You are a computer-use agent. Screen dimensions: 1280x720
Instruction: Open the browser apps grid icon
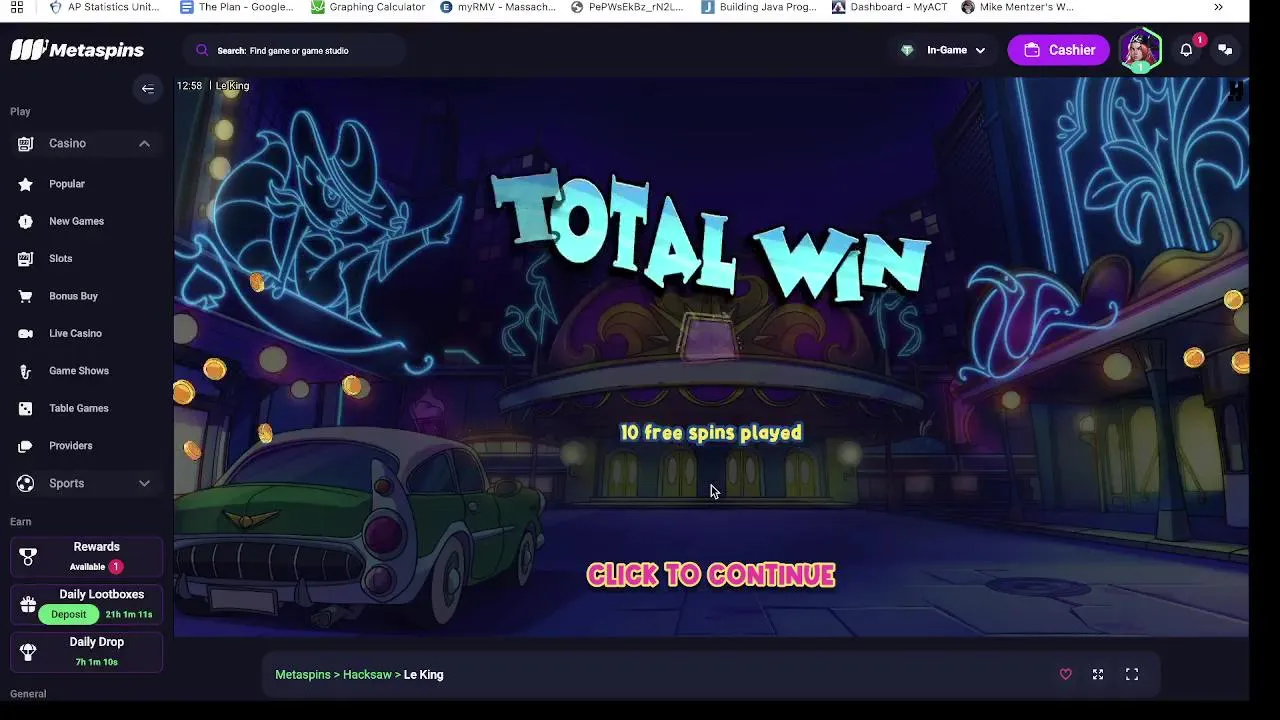tap(17, 7)
